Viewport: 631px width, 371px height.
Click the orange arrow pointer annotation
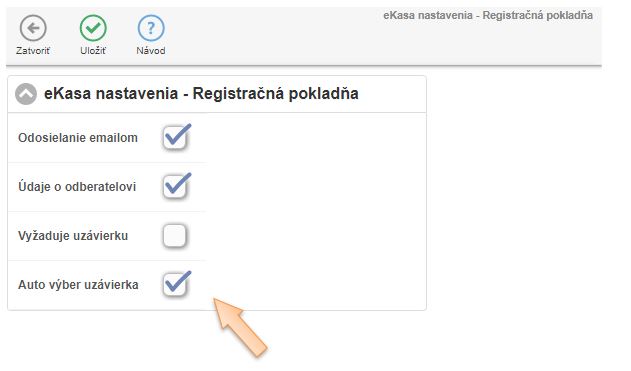pos(240,327)
